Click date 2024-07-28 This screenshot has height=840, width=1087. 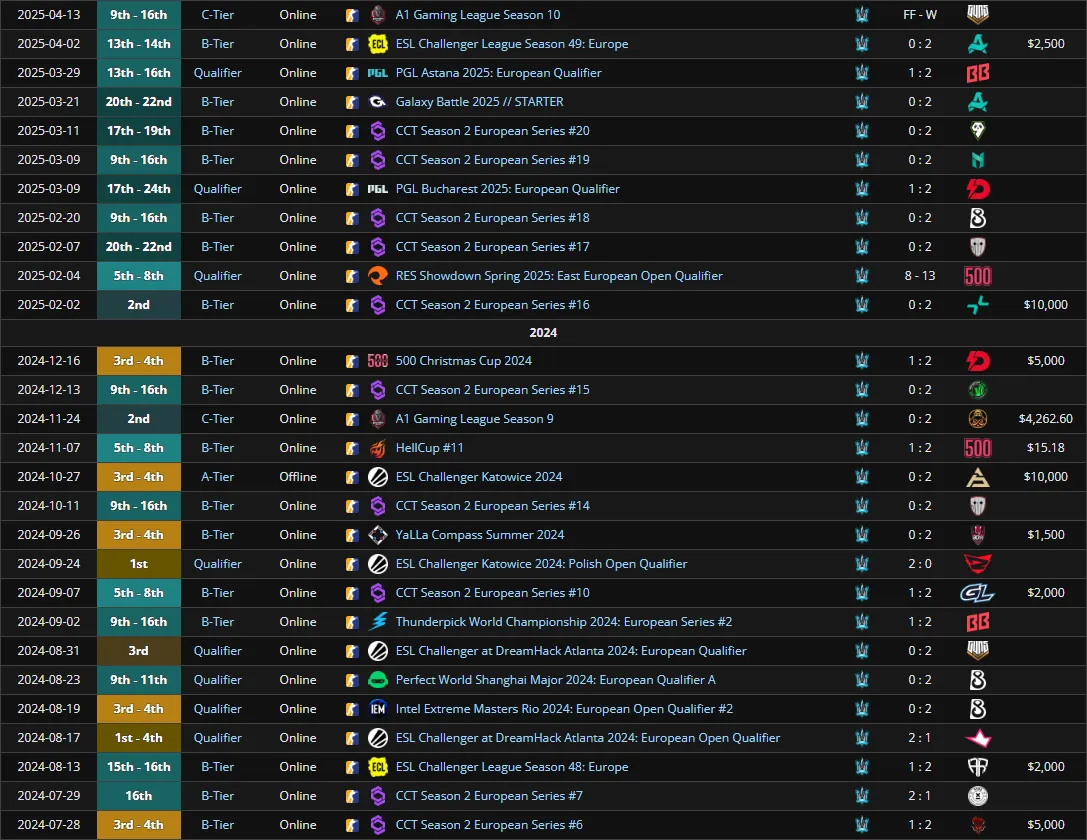(x=49, y=825)
